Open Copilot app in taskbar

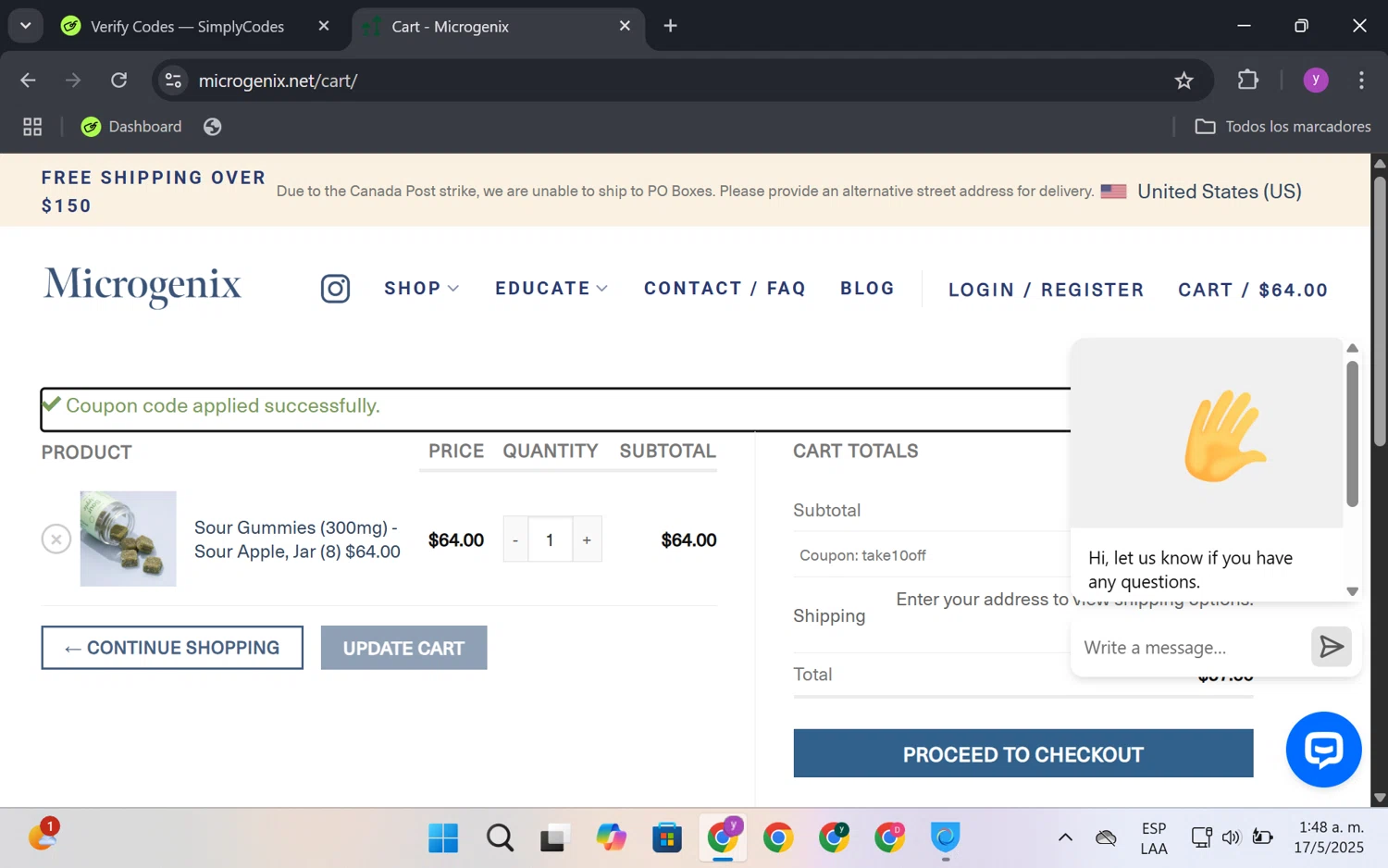[611, 838]
